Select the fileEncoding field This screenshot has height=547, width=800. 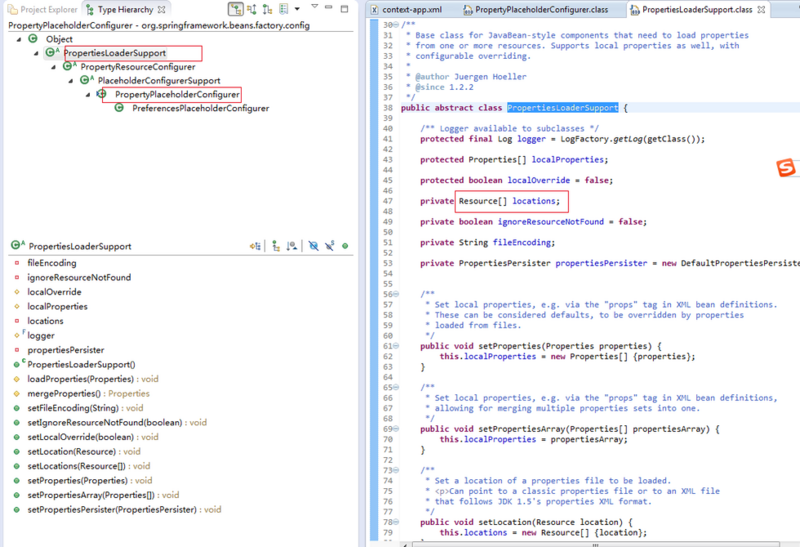pyautogui.click(x=52, y=263)
